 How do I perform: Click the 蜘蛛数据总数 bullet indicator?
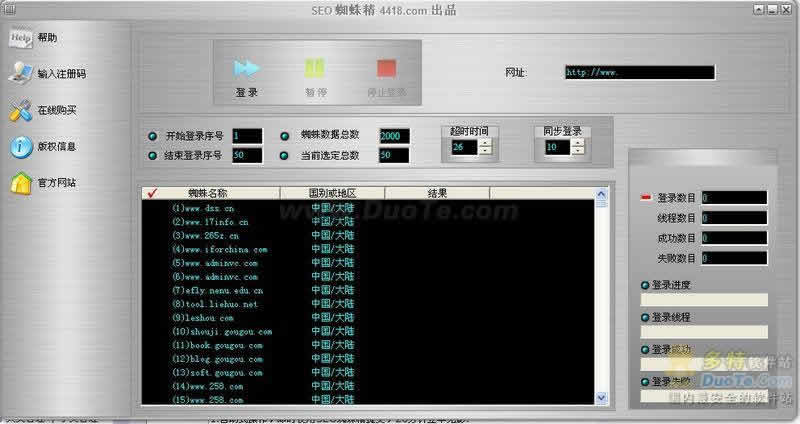[x=285, y=136]
